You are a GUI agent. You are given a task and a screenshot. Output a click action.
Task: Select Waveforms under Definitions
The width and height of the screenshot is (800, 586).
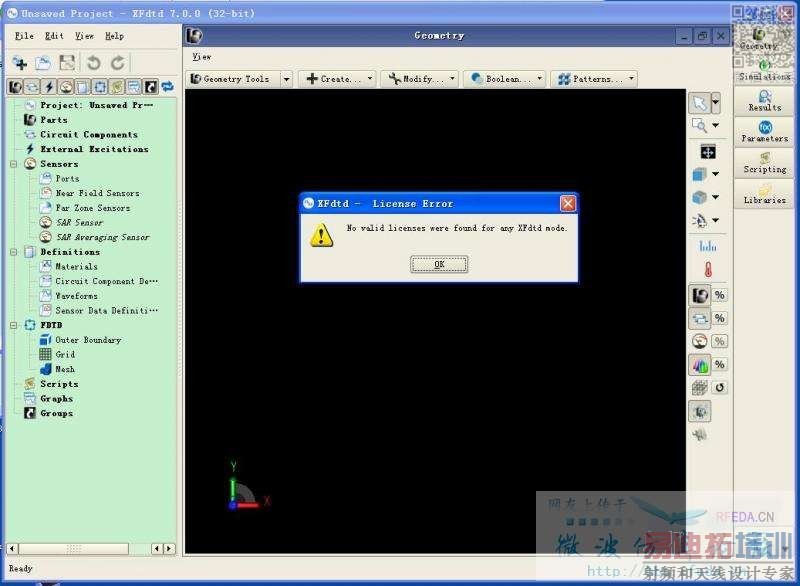coord(76,296)
